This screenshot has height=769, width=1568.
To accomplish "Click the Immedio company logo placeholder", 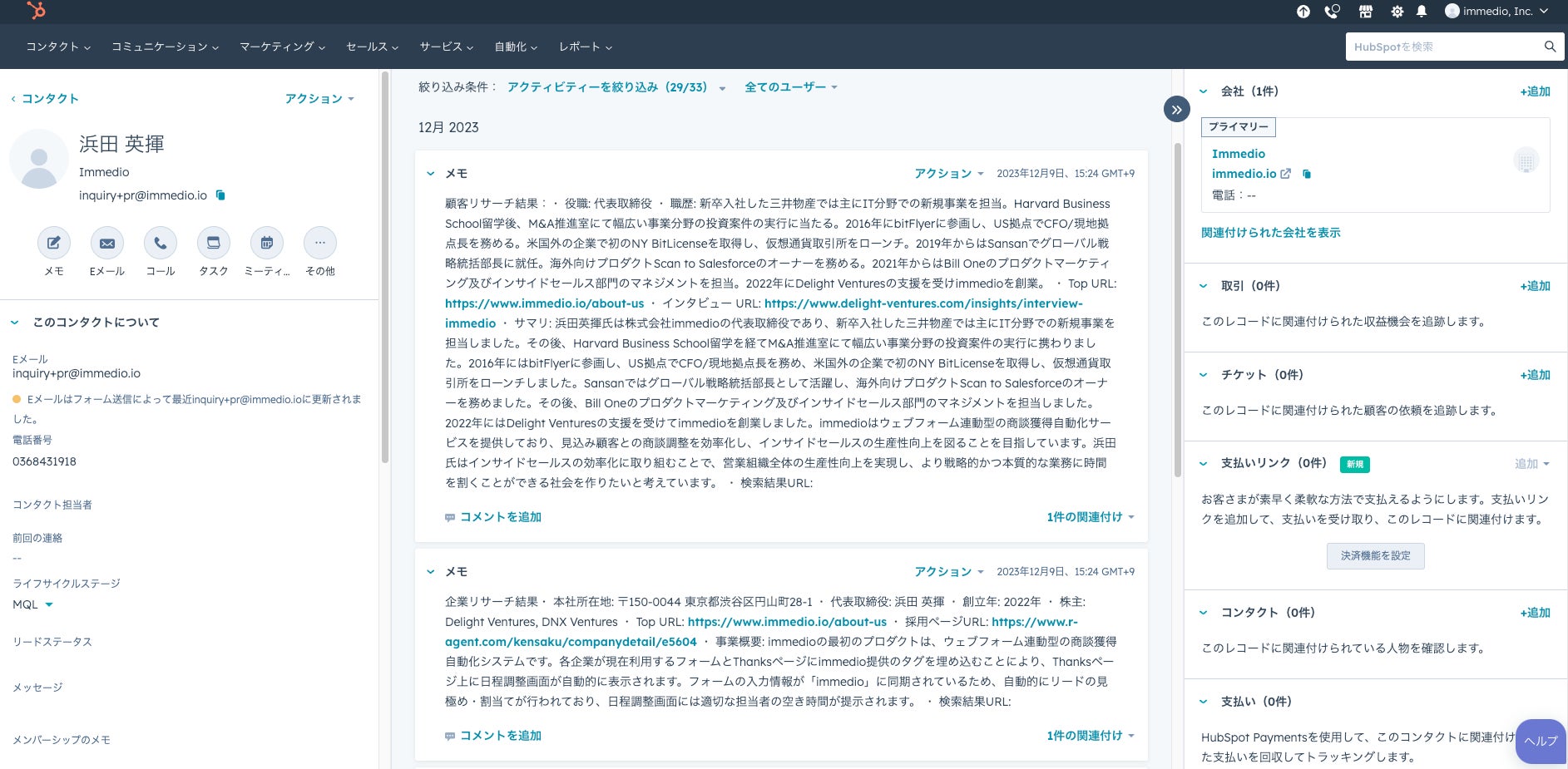I will [x=1526, y=160].
